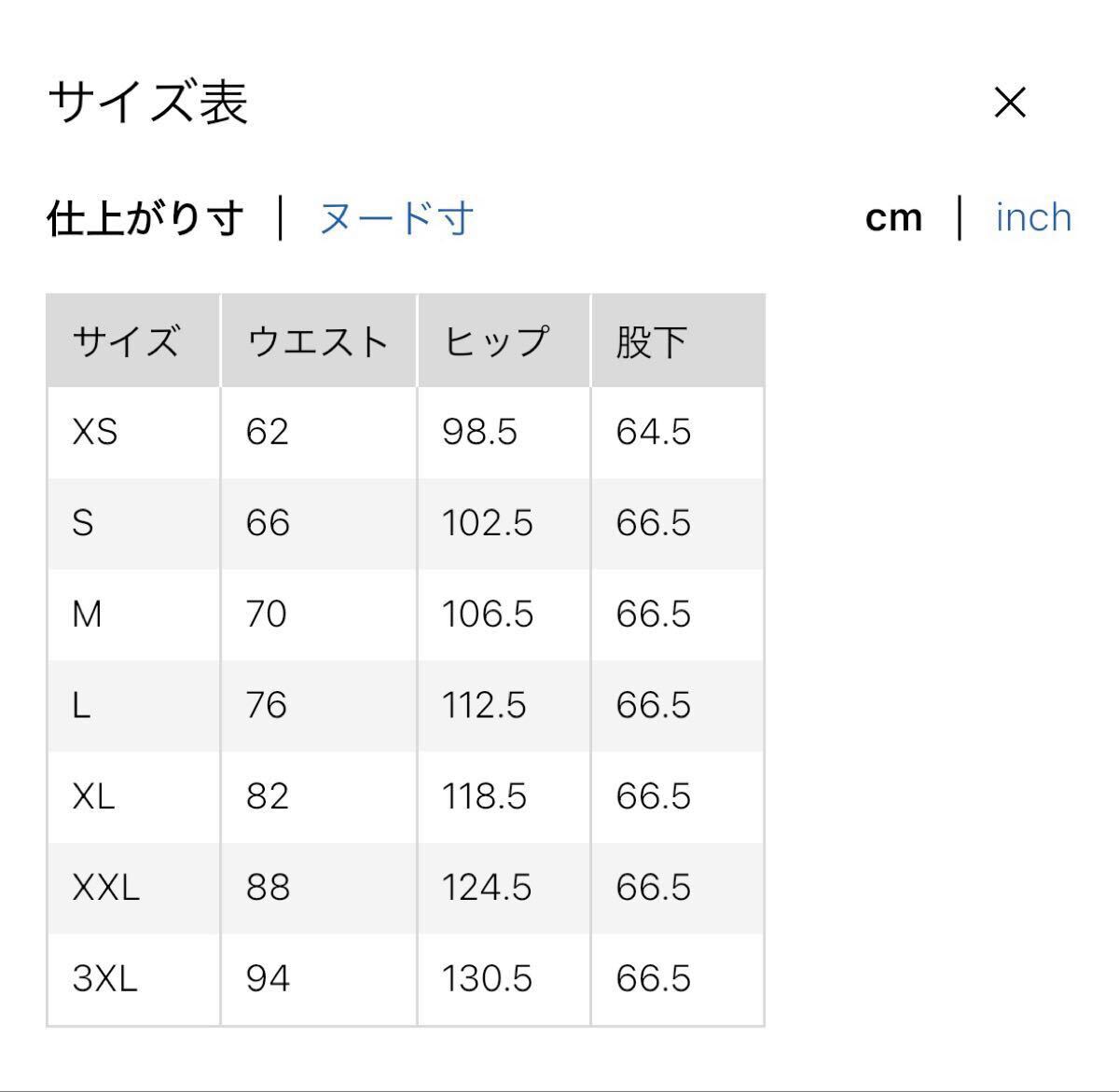1119x1092 pixels.
Task: Click the ヒップ column header
Action: pyautogui.click(x=496, y=341)
